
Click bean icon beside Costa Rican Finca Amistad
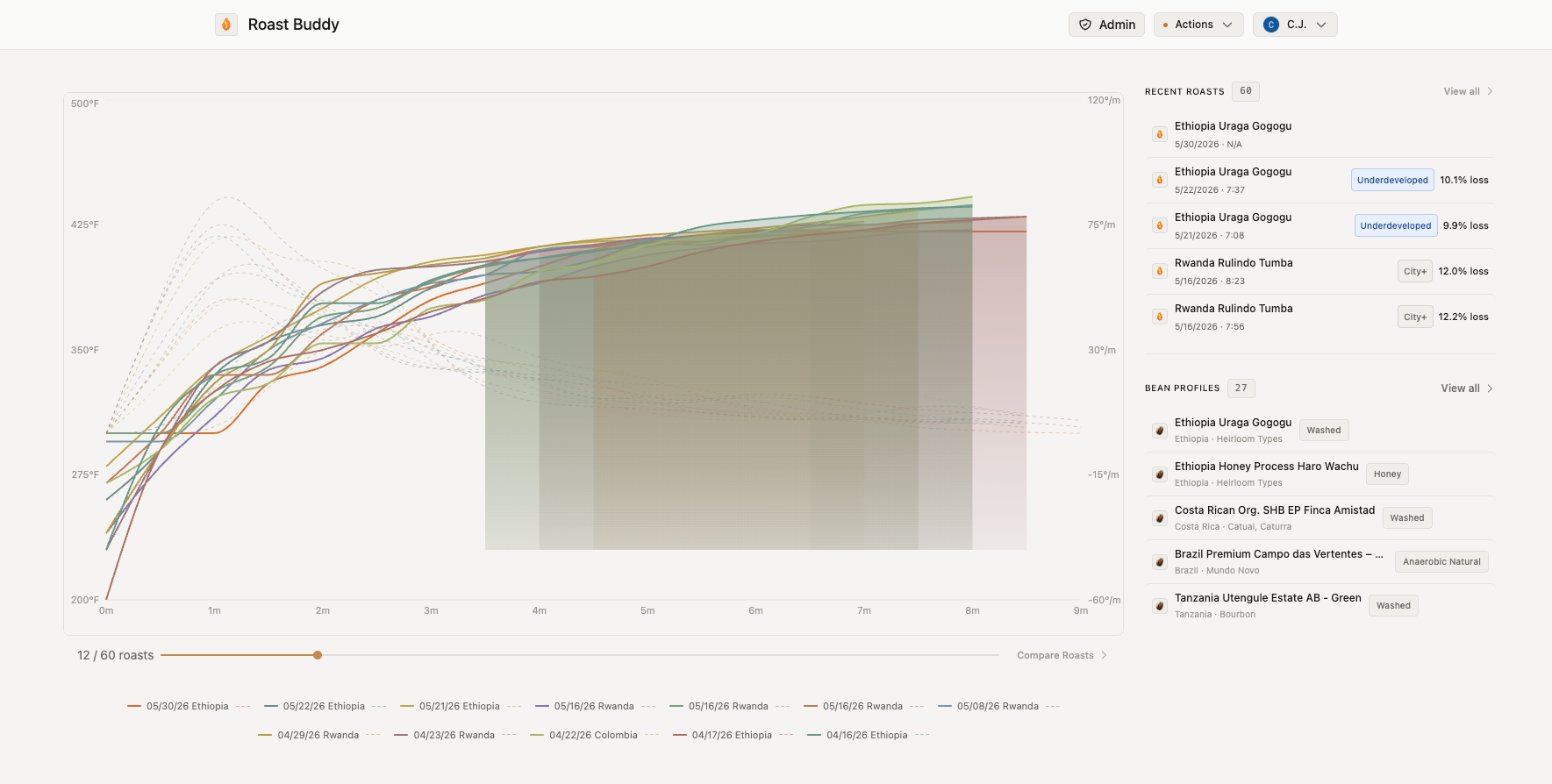[1160, 518]
